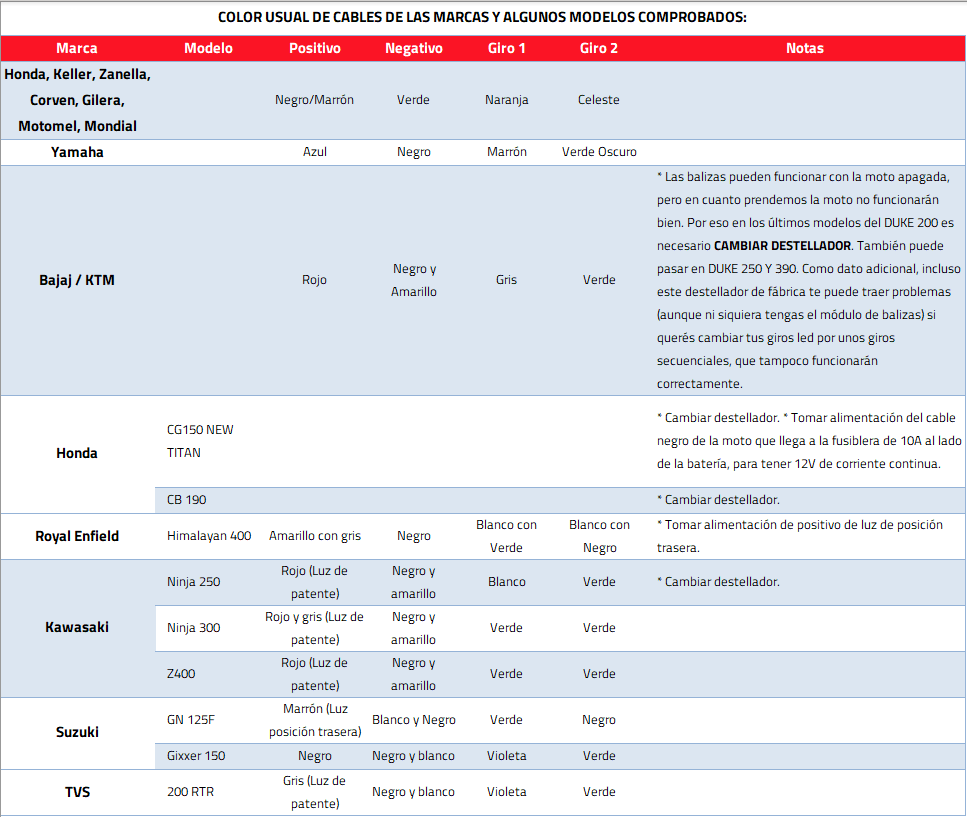Click the Himalayan 400 model cell

pyautogui.click(x=209, y=536)
